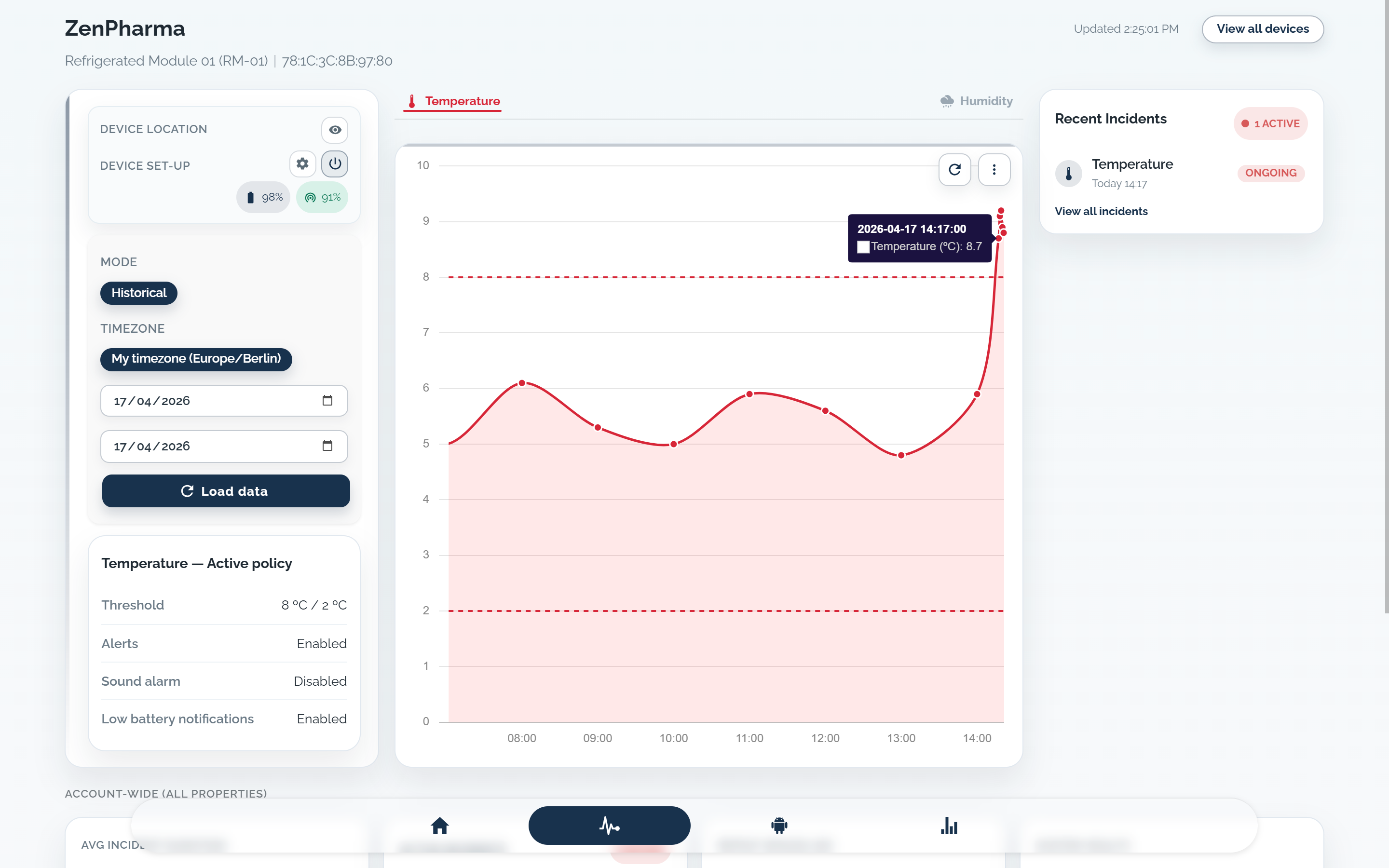Viewport: 1389px width, 868px height.
Task: Click the device set-up gear icon
Action: [x=302, y=164]
